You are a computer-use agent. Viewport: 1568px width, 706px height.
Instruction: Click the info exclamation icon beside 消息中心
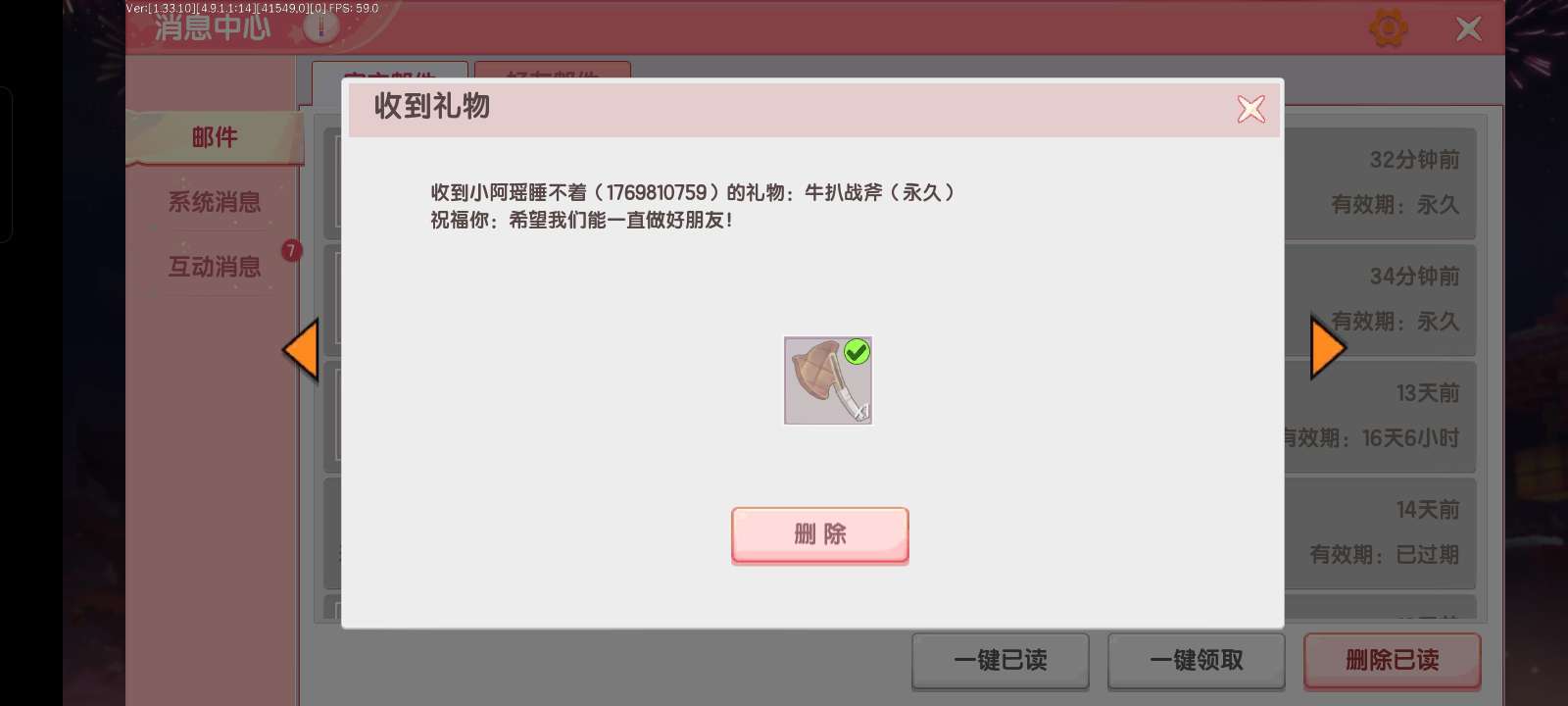coord(320,27)
